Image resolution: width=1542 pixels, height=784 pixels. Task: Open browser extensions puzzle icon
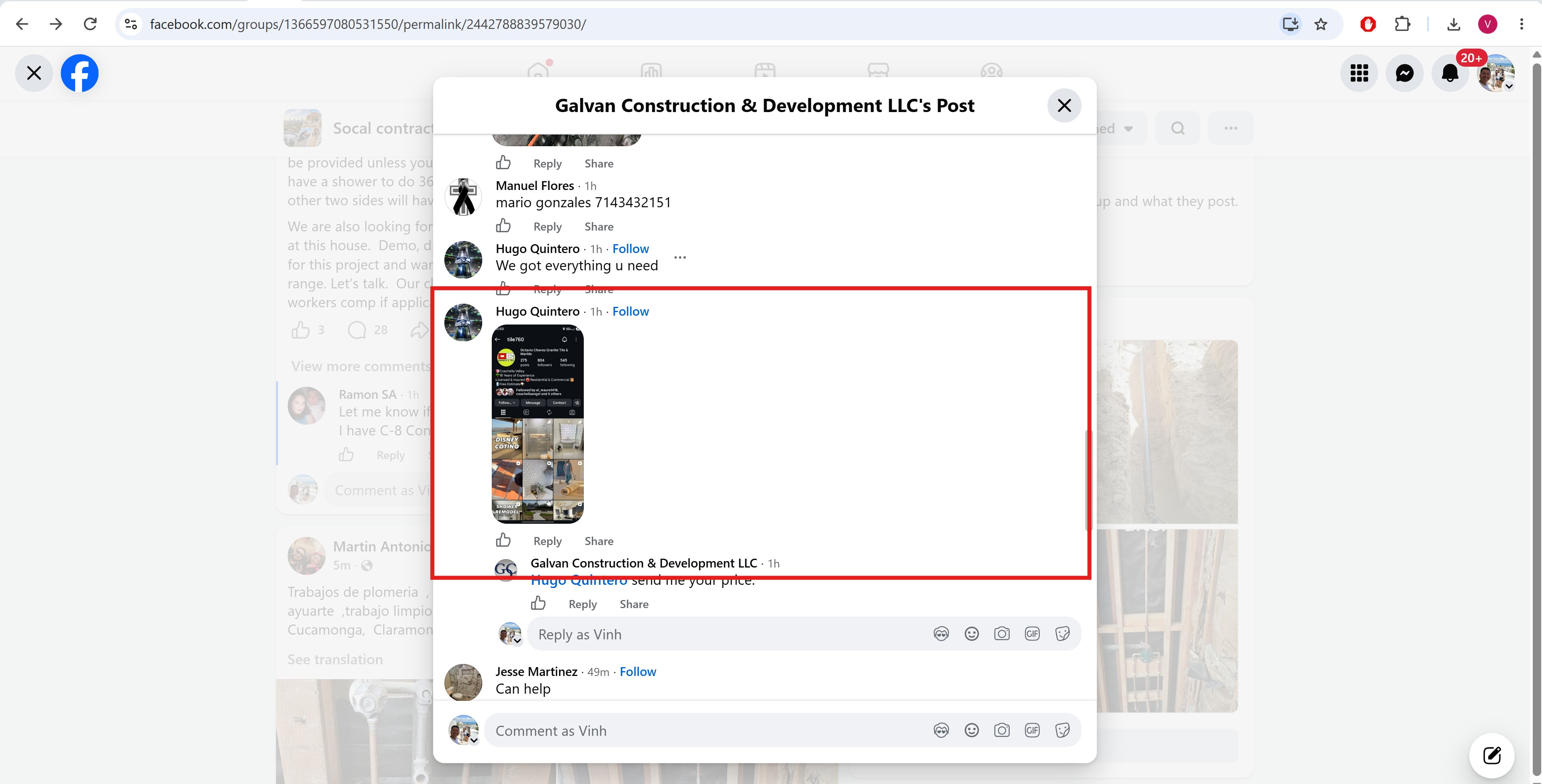coord(1403,24)
